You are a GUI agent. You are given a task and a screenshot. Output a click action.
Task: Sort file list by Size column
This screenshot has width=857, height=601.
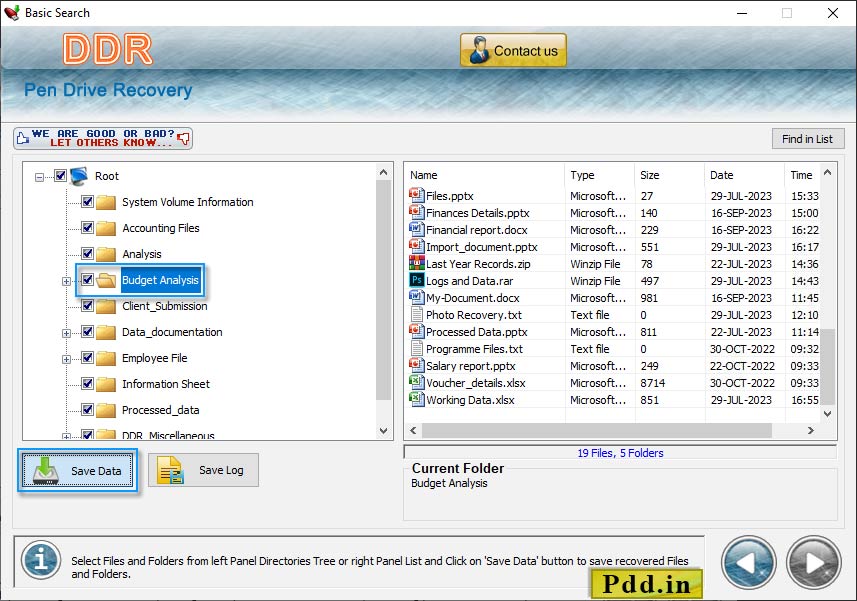pyautogui.click(x=669, y=175)
